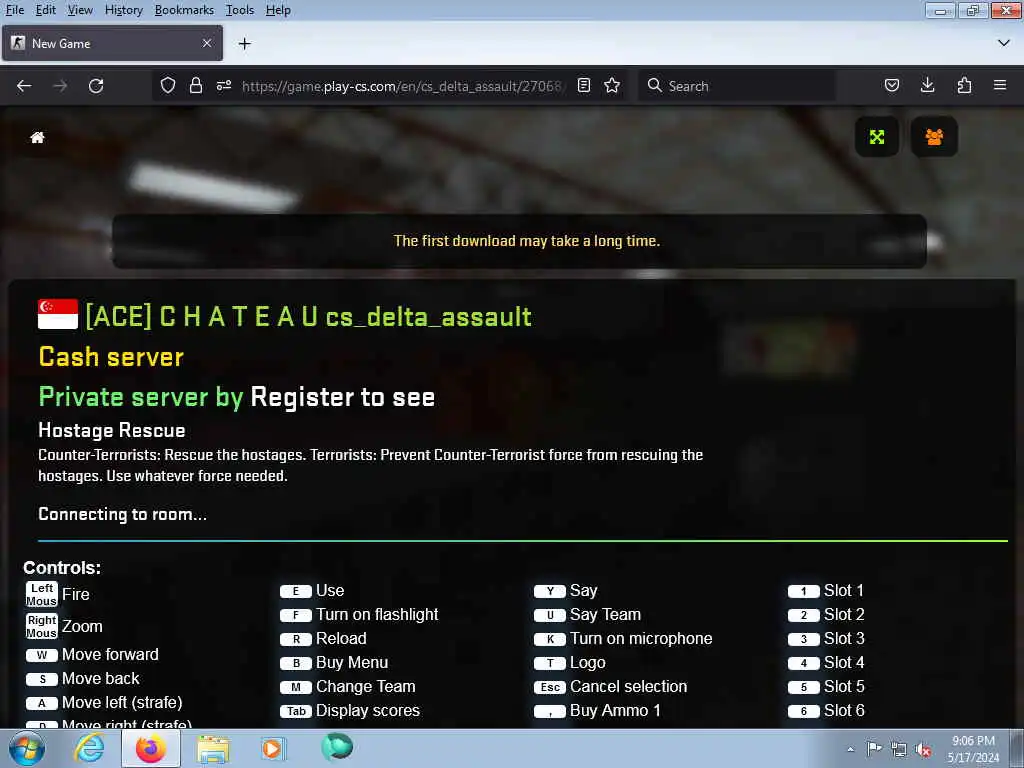Click the Slot 4 key entry
Viewport: 1024px width, 768px height.
[x=825, y=663]
